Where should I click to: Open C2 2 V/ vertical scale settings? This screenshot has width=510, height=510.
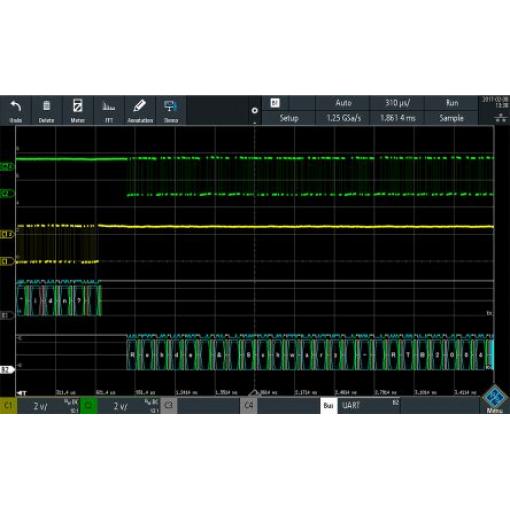pyautogui.click(x=129, y=406)
